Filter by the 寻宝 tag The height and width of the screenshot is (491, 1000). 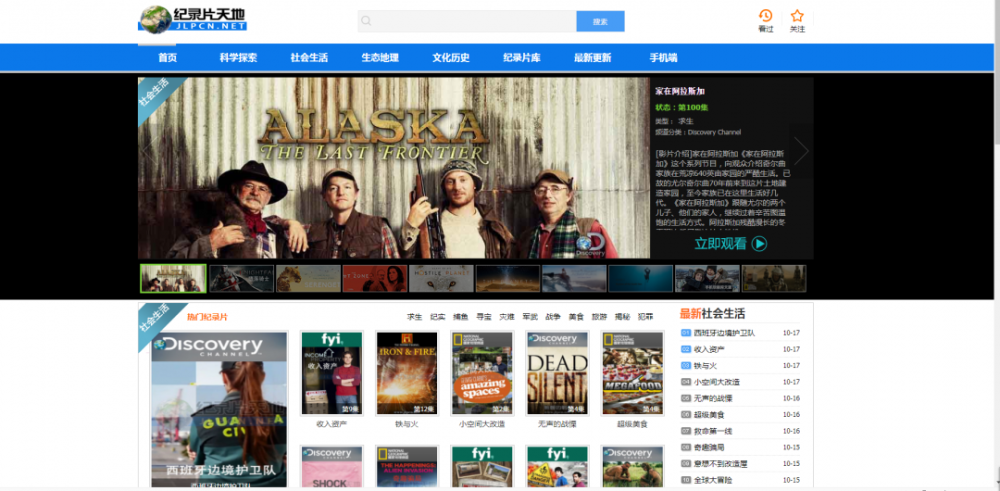tap(483, 317)
